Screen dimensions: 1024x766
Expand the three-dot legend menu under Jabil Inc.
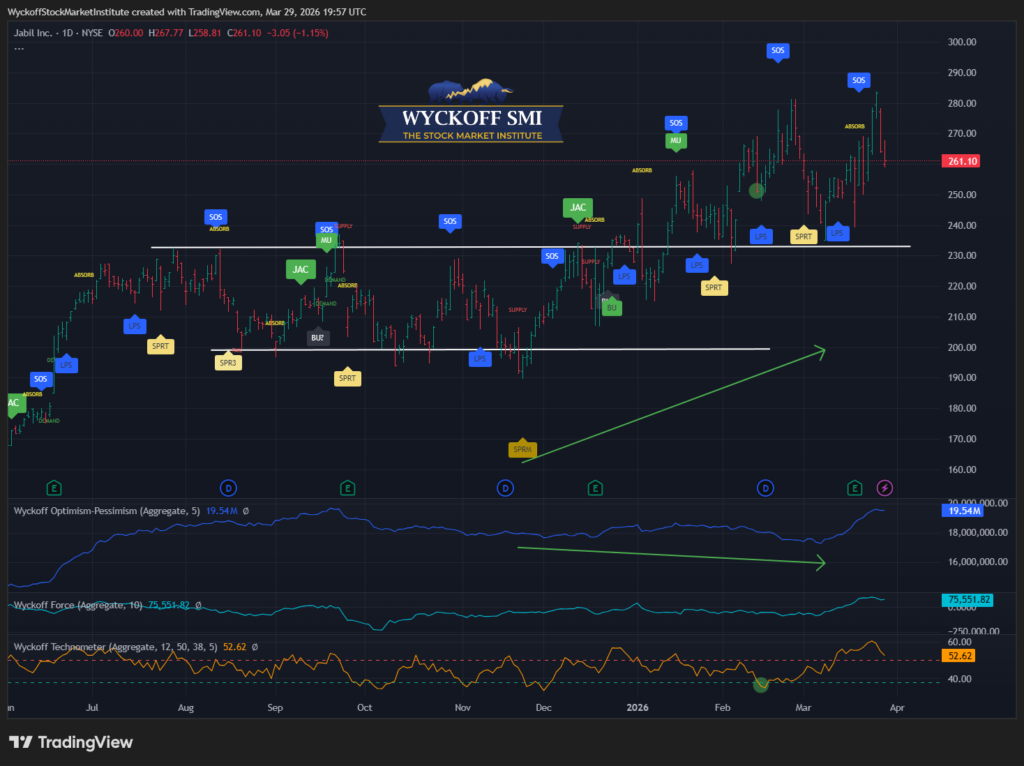(x=19, y=47)
